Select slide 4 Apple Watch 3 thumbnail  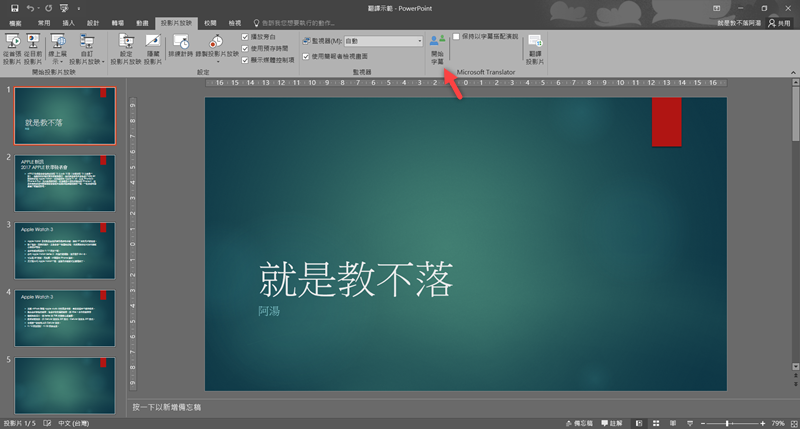(65, 318)
